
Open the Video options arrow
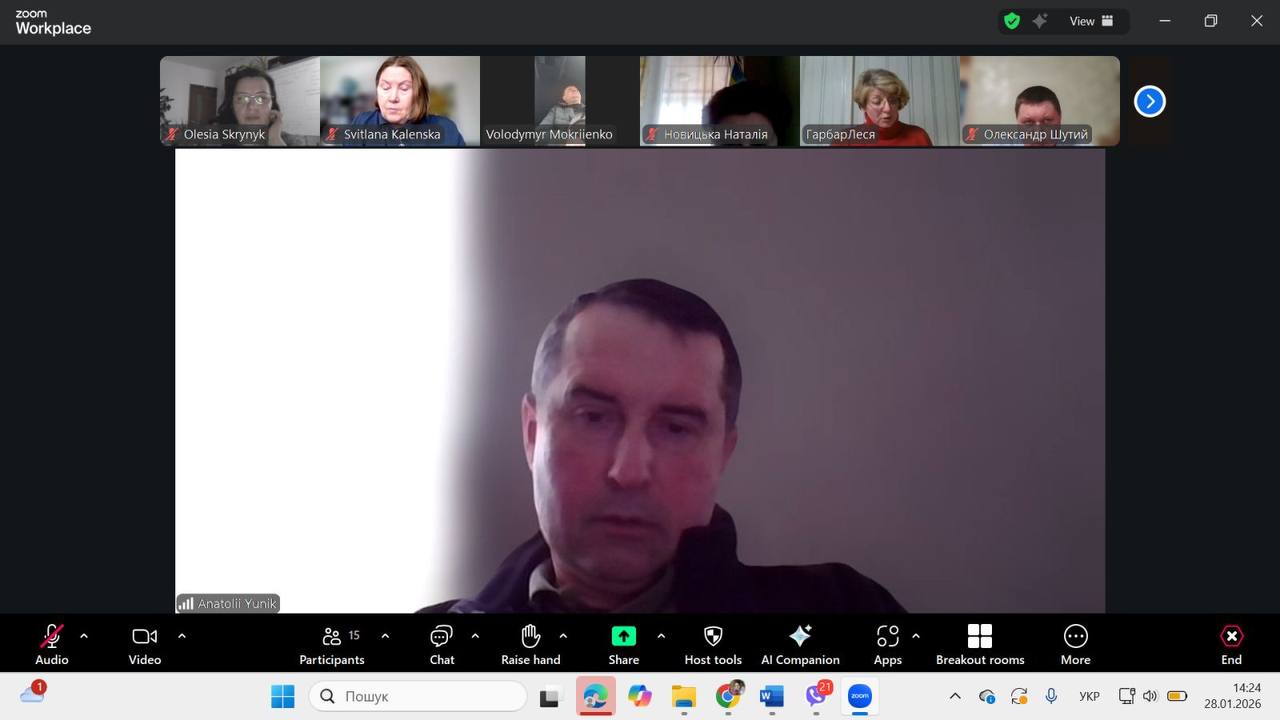tap(182, 636)
